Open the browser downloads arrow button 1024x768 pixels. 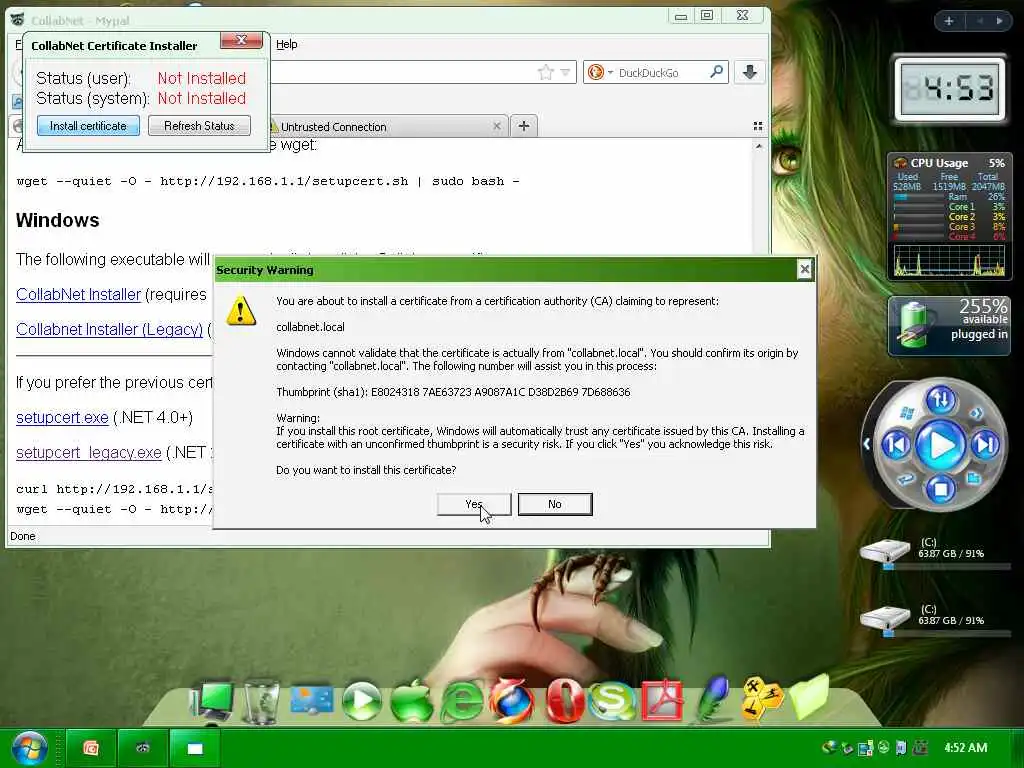pos(750,72)
